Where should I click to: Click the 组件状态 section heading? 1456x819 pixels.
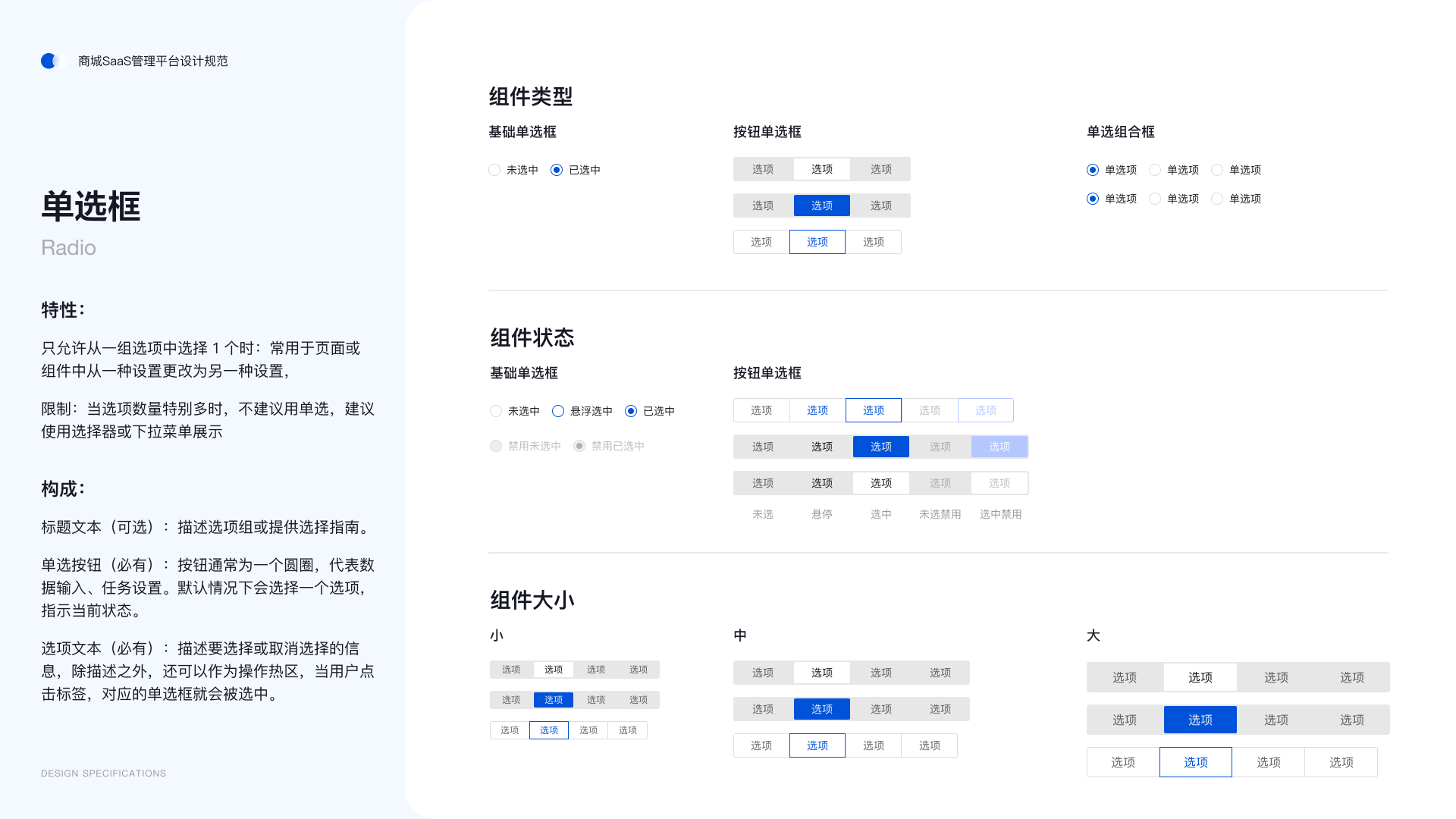pyautogui.click(x=532, y=337)
